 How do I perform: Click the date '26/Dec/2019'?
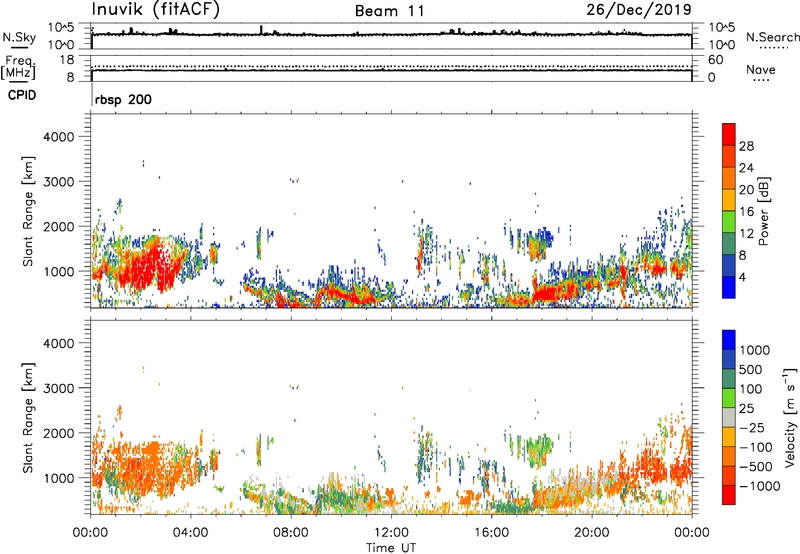639,10
